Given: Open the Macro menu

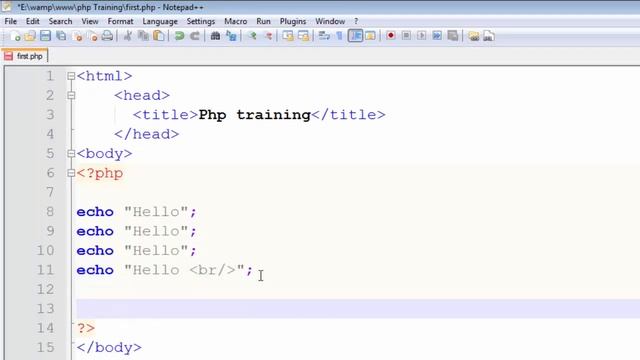Looking at the screenshot, I should click(236, 21).
